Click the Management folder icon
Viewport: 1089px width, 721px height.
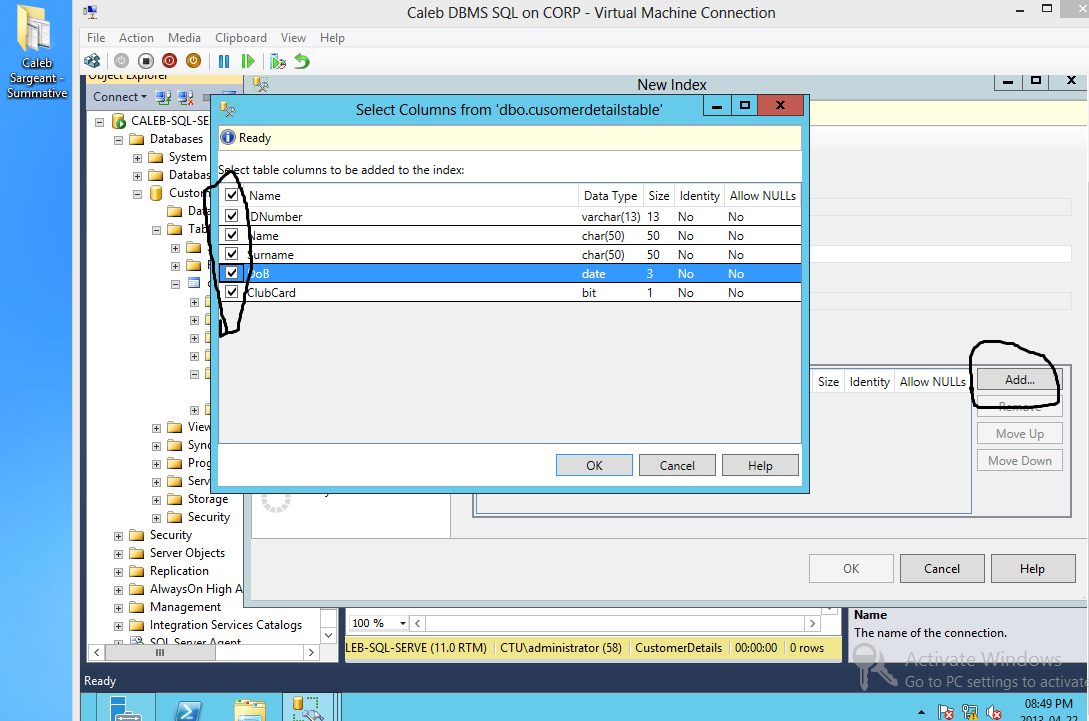click(x=137, y=608)
